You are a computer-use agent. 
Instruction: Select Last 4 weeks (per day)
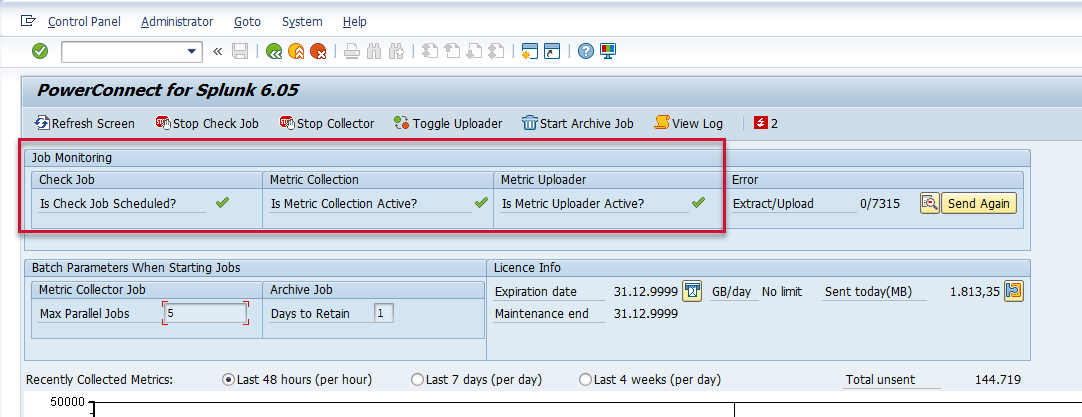[x=585, y=380]
